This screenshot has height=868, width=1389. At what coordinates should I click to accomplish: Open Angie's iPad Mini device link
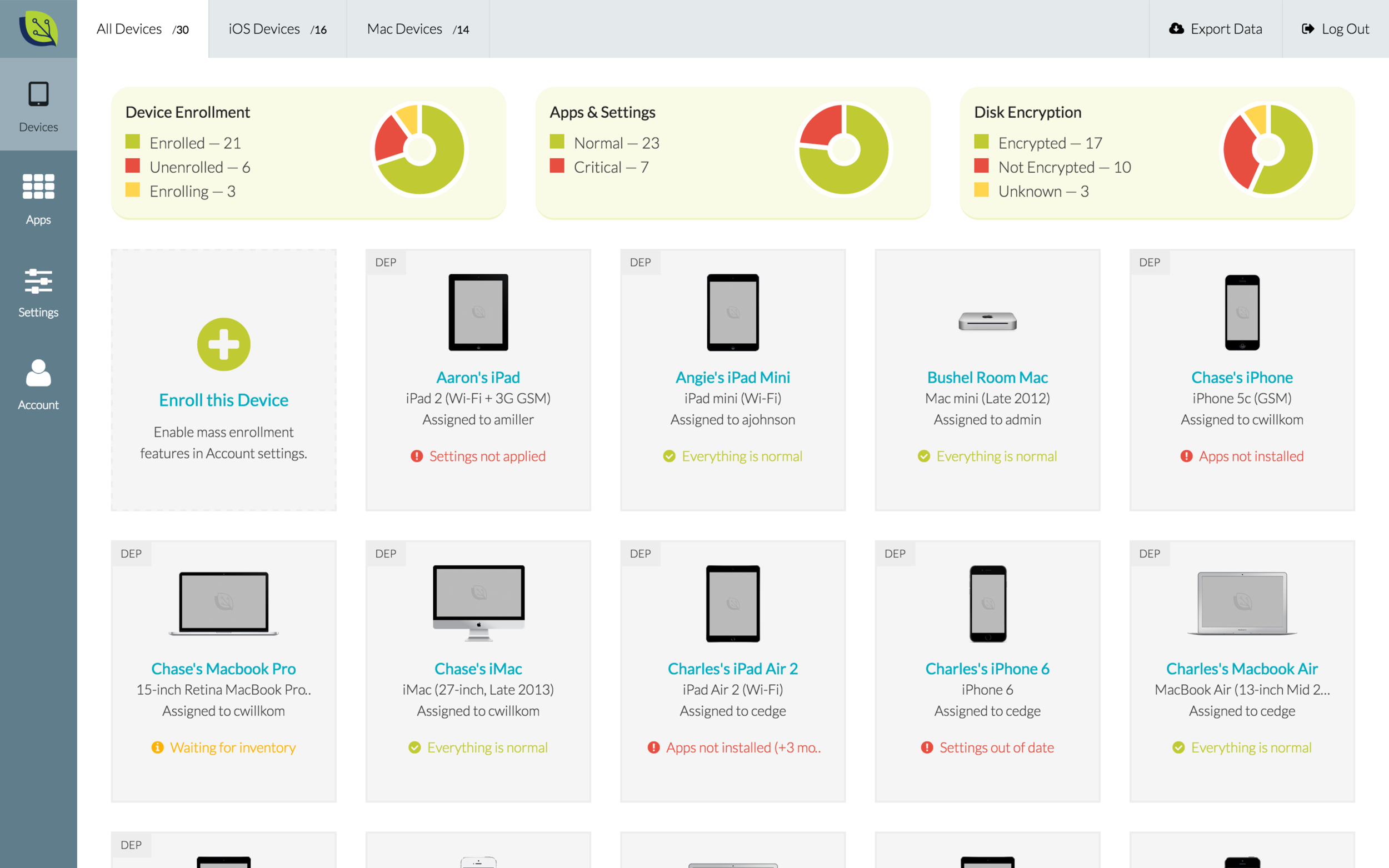coord(733,377)
